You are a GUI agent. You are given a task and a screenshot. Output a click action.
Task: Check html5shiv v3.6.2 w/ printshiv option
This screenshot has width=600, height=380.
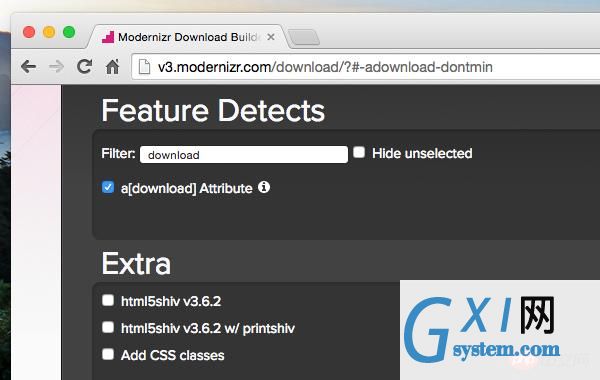click(108, 327)
